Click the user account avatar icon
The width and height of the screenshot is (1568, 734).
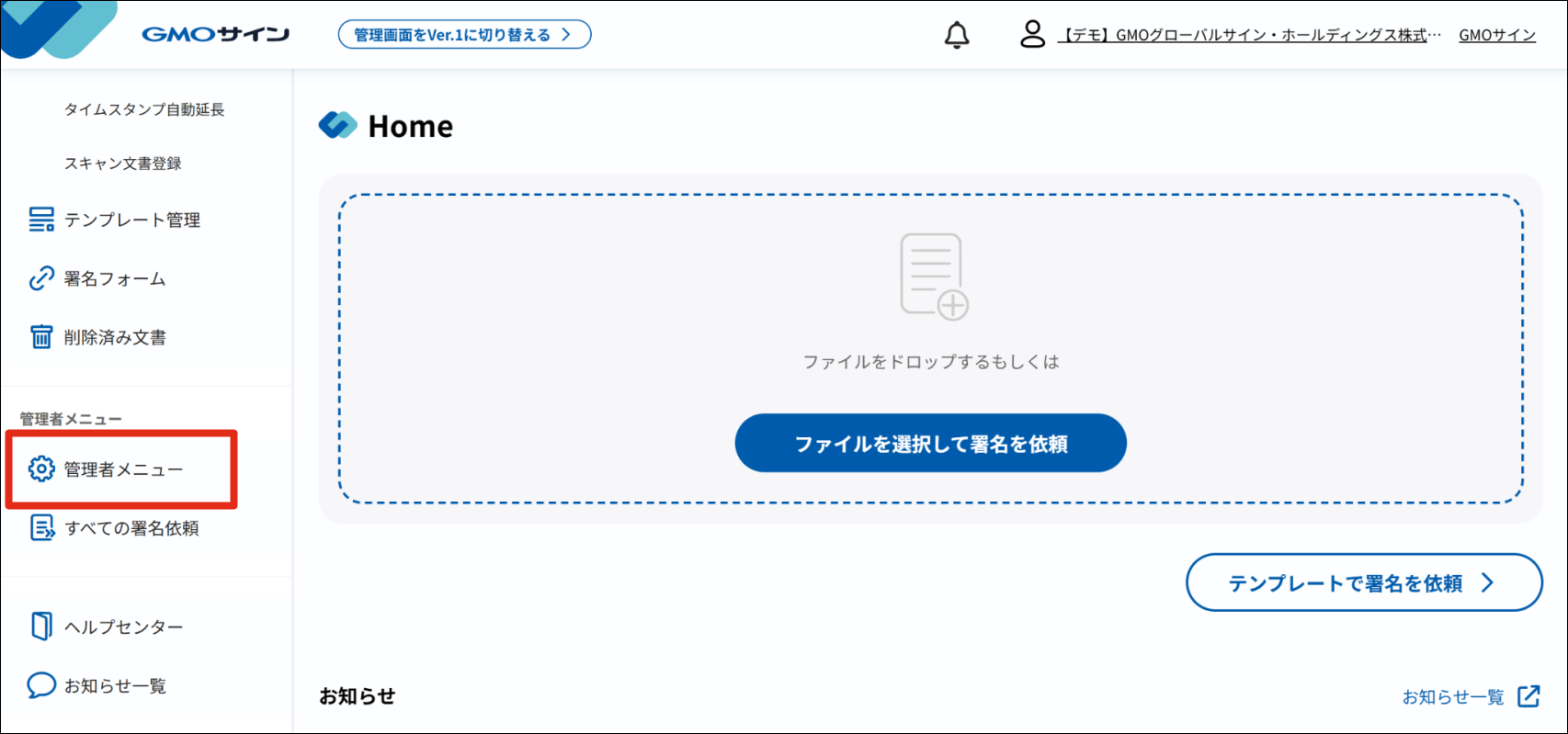pyautogui.click(x=1033, y=34)
